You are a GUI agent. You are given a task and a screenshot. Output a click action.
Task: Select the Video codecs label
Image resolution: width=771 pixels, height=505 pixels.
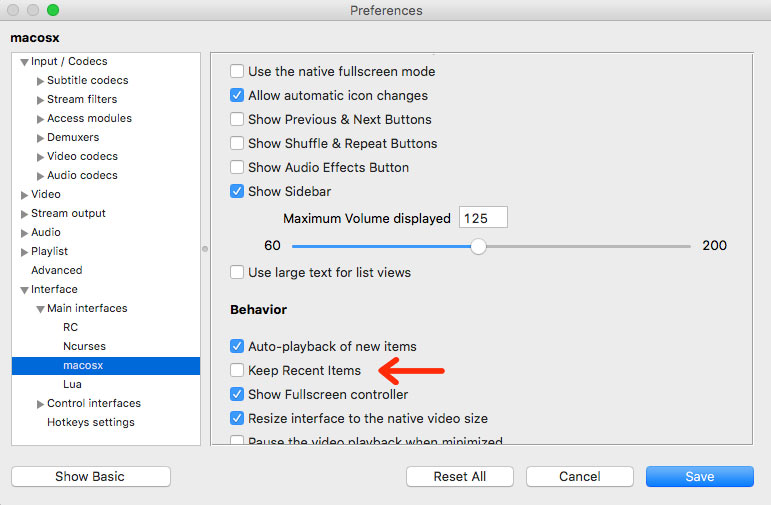point(83,156)
